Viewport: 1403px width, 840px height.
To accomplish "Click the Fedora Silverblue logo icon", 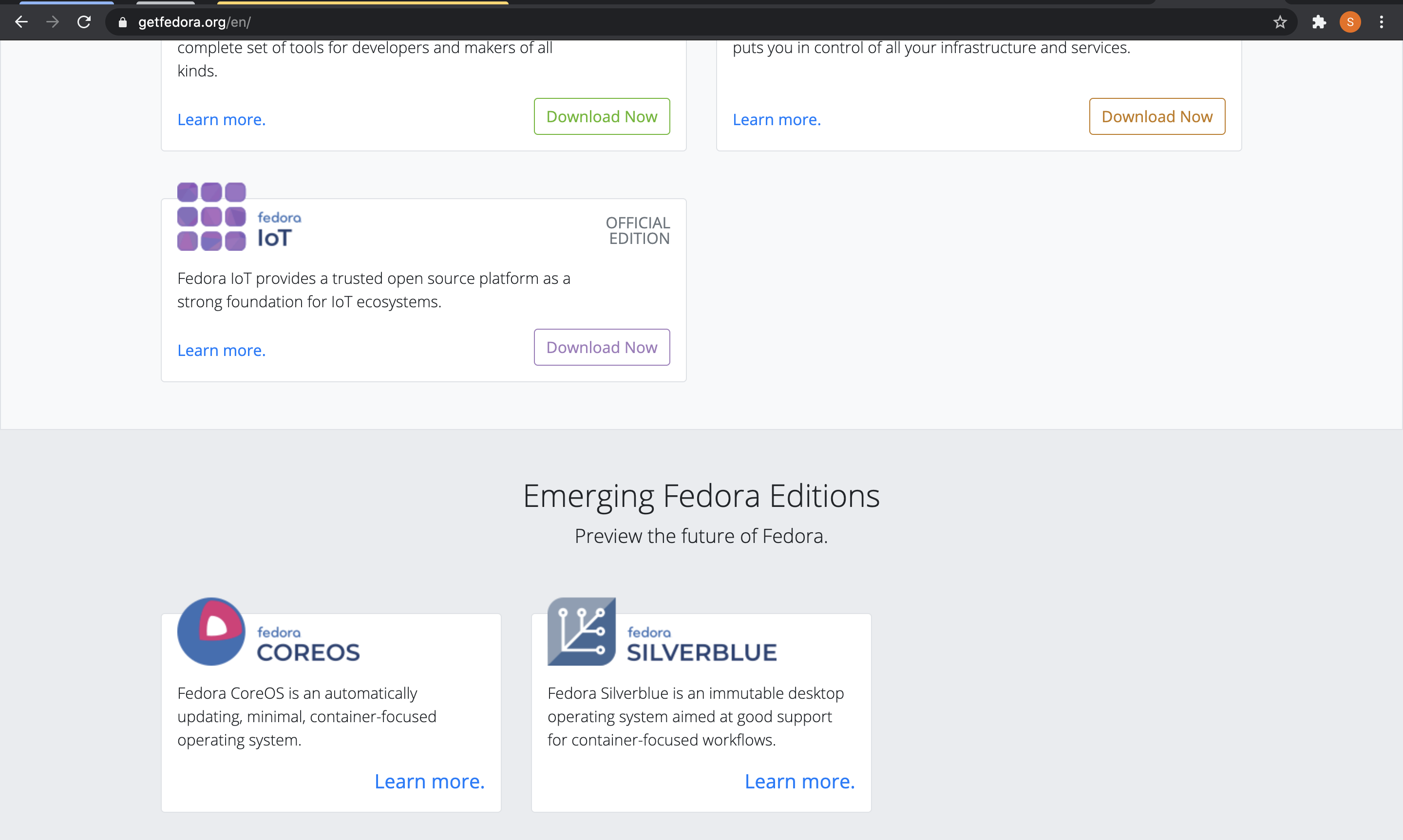I will pyautogui.click(x=582, y=631).
